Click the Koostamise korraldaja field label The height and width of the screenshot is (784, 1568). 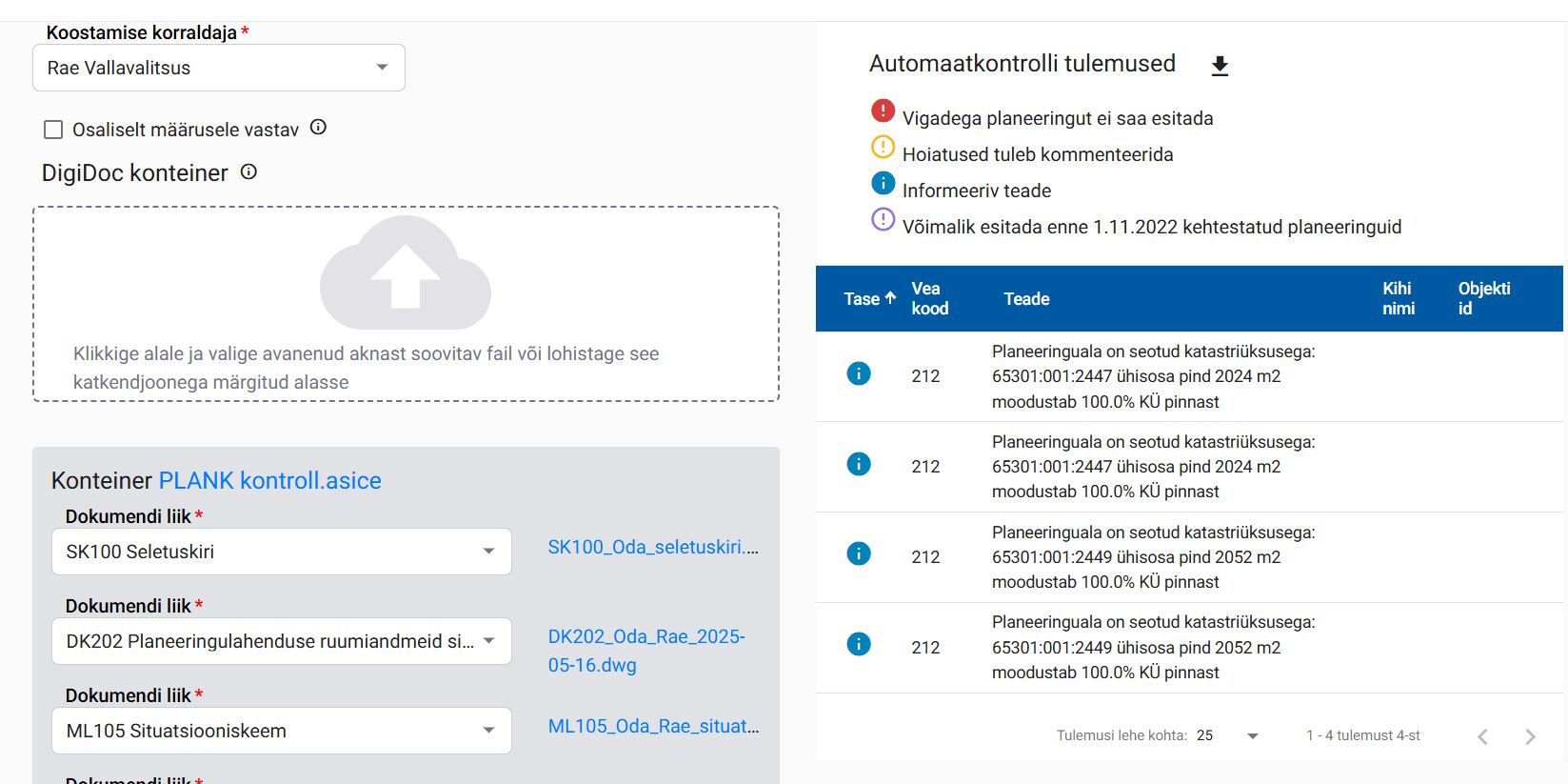coord(142,32)
